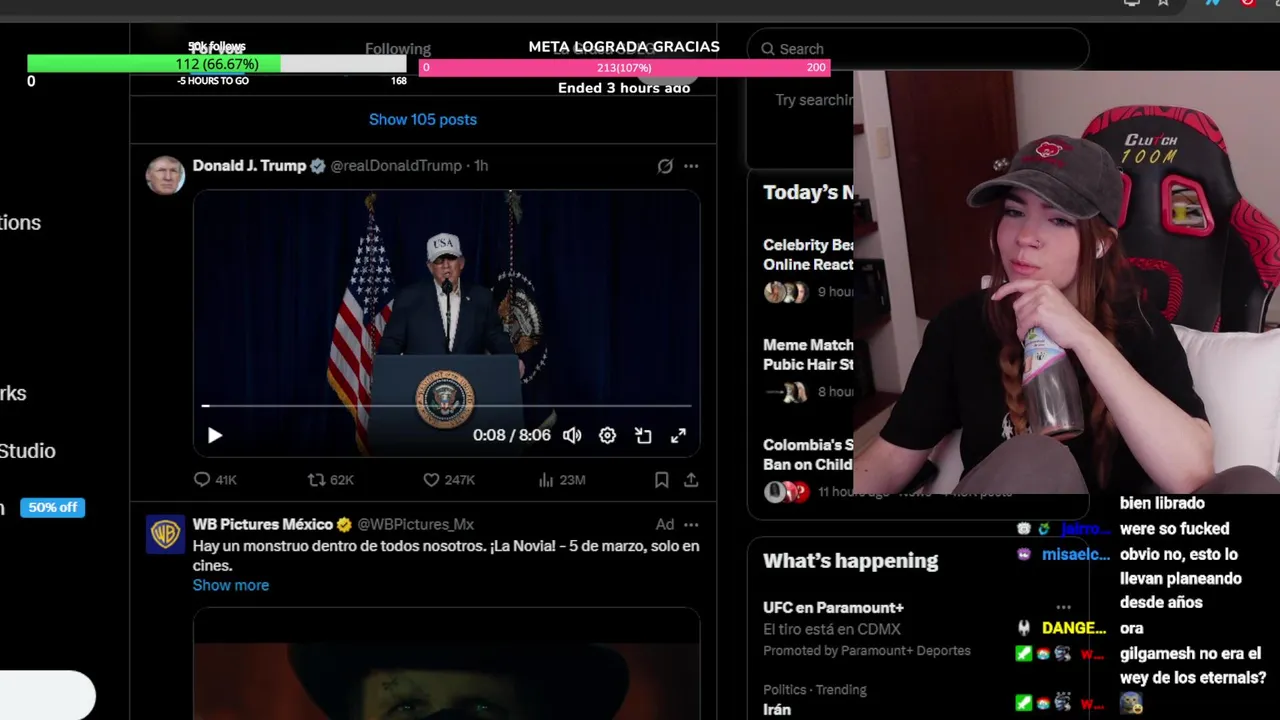1280x720 pixels.
Task: Play the Trump video
Action: [214, 435]
